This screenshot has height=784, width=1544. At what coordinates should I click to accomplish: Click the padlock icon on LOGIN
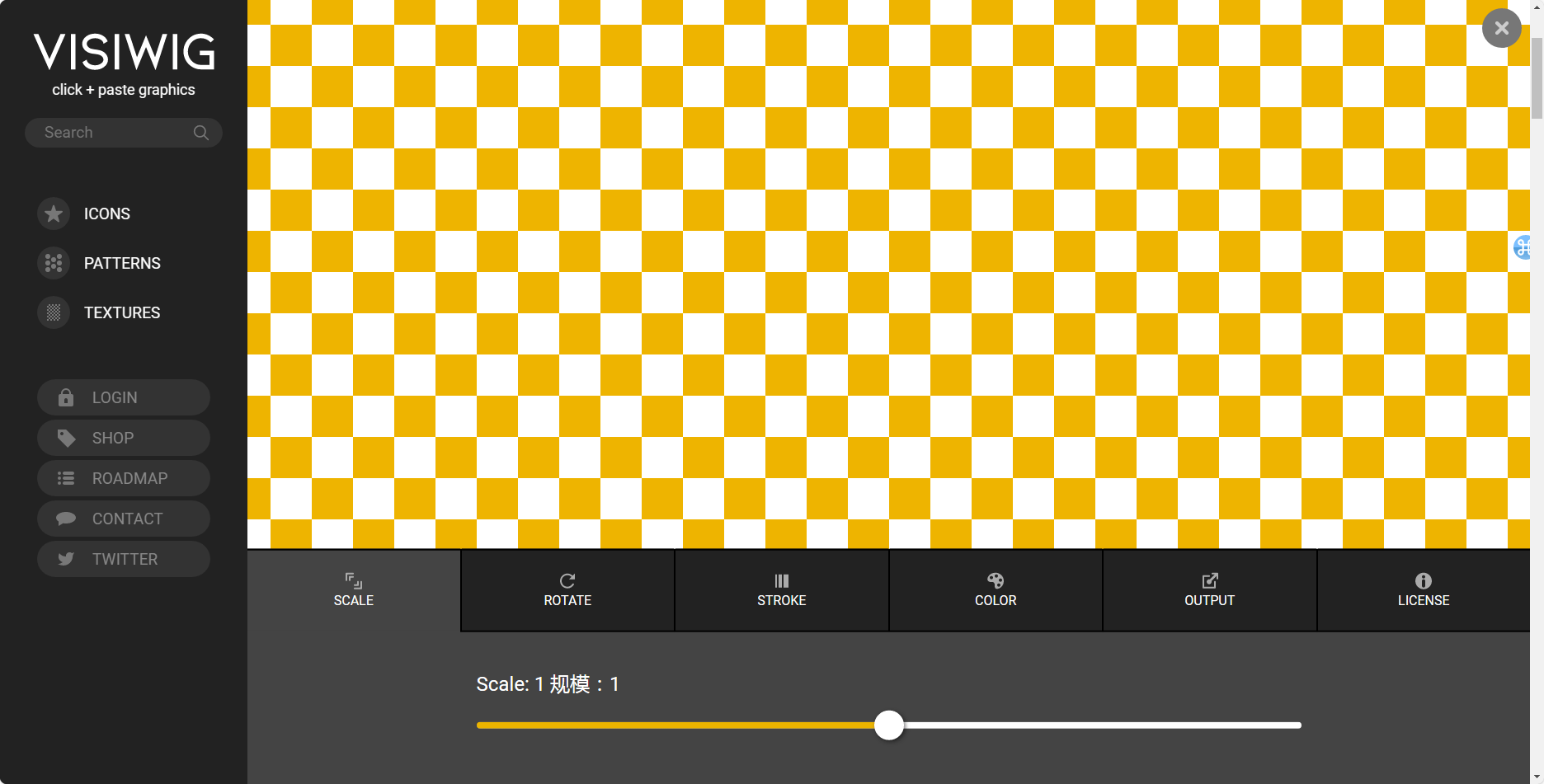pos(66,397)
